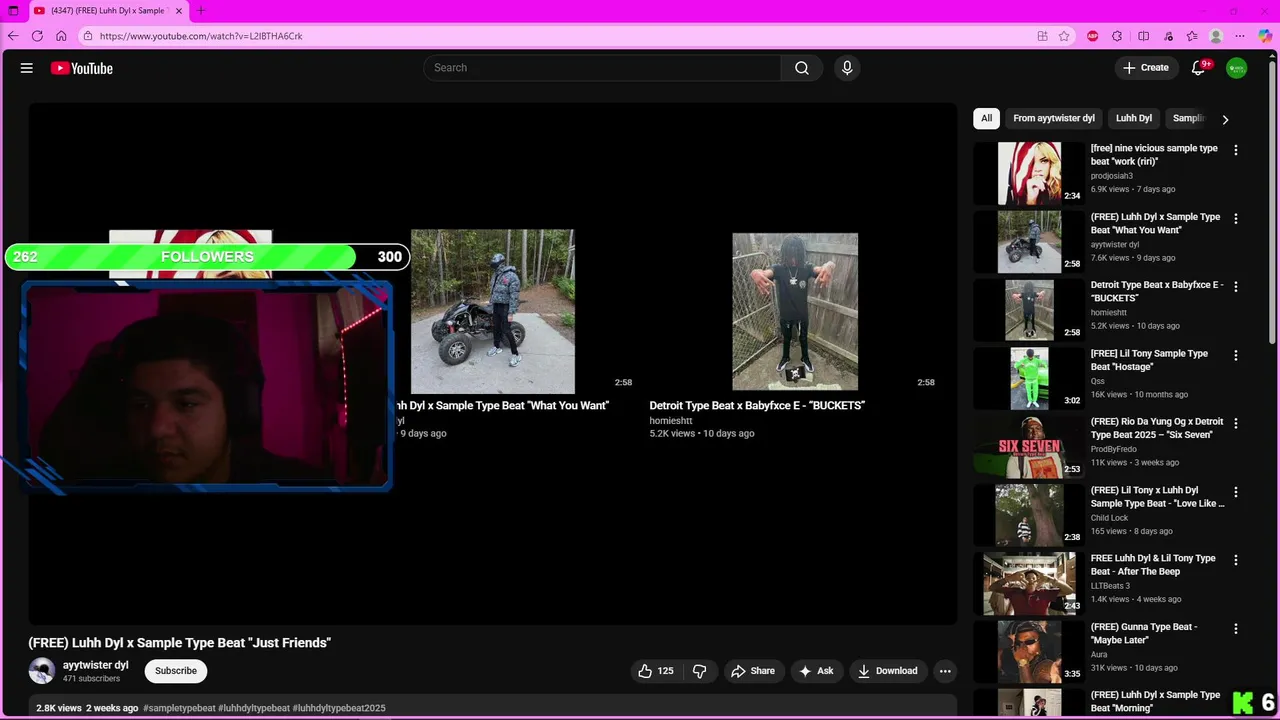The width and height of the screenshot is (1280, 720).
Task: Open options for "Six Seven" video
Action: click(1236, 423)
